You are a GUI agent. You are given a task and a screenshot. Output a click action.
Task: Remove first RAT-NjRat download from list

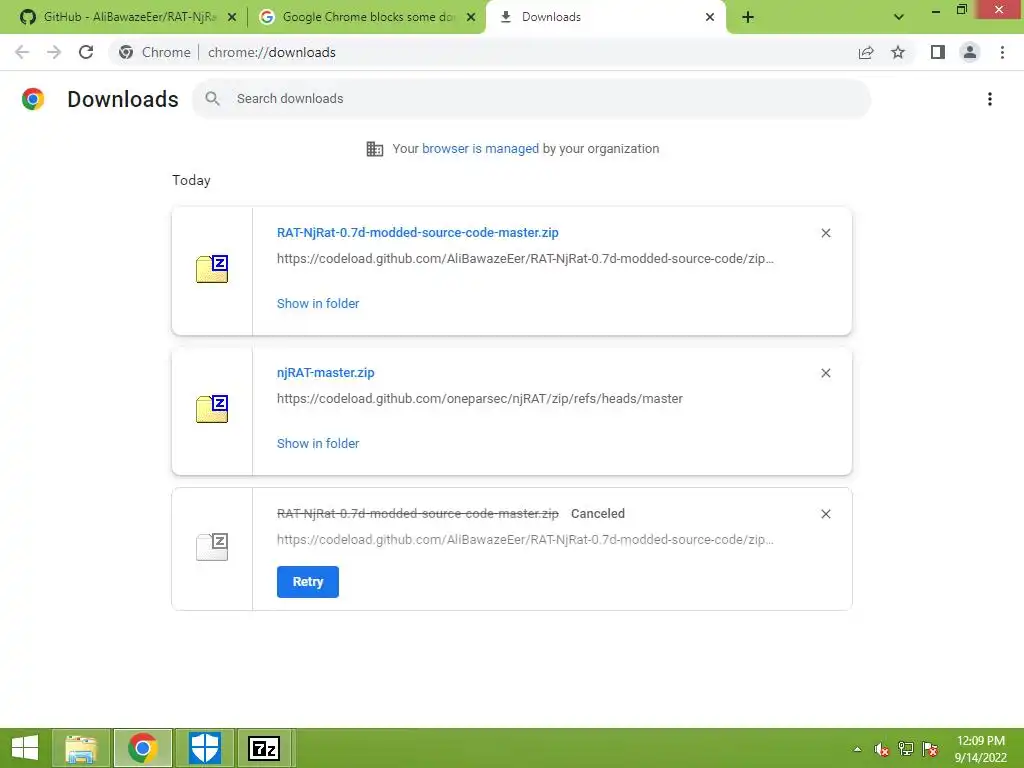point(825,233)
